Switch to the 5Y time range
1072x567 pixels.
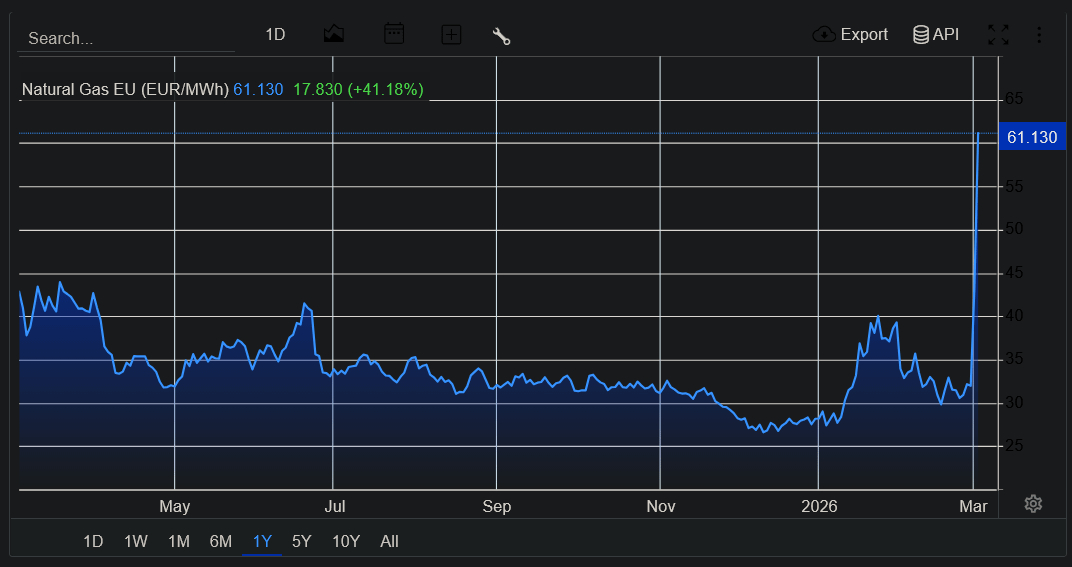tap(302, 541)
